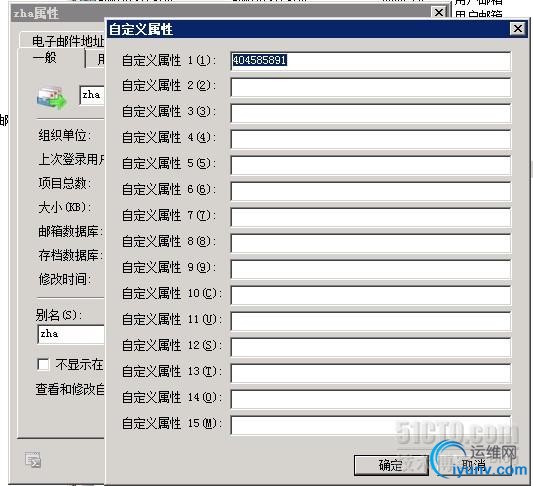Select the 邮箱数据库 label in zha 属性
Viewport: 533px width, 486px height.
[x=71, y=231]
